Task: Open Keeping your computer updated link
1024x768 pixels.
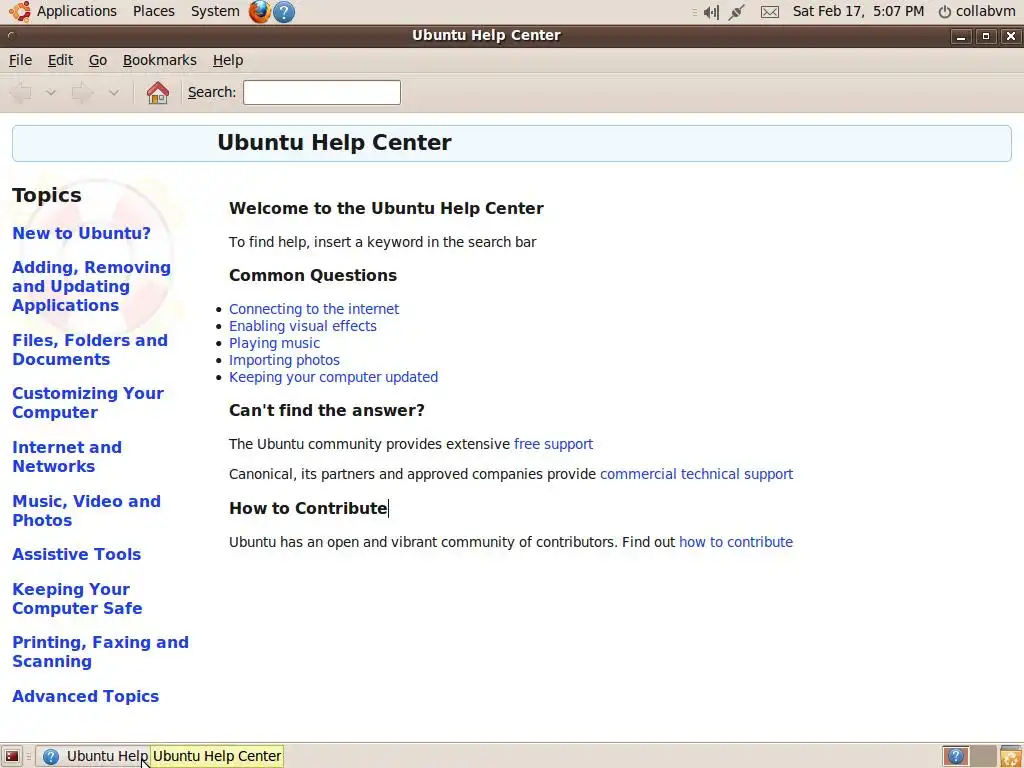Action: (334, 377)
